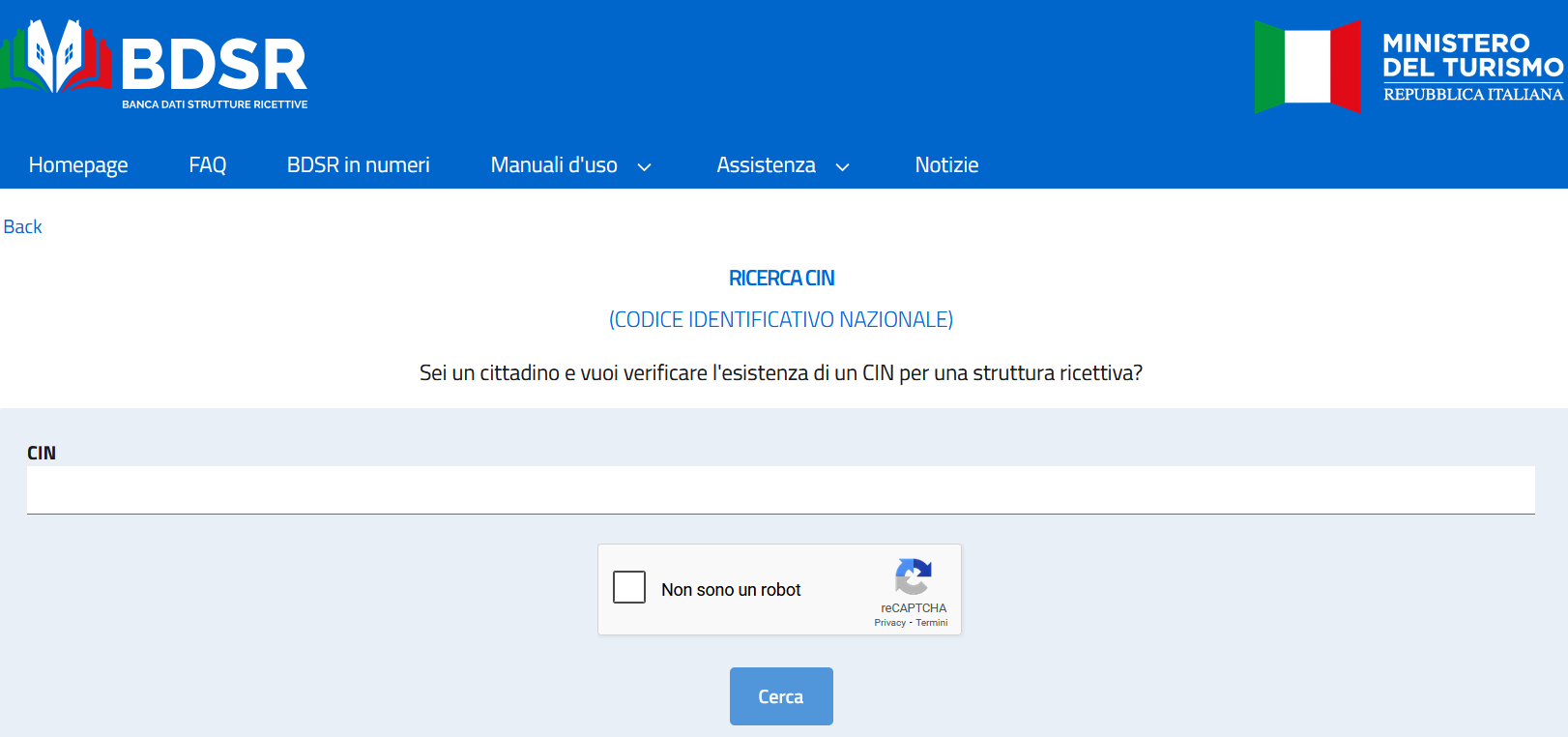The image size is (1568, 737).
Task: Click the Italian flag emblem
Action: coord(1307,67)
